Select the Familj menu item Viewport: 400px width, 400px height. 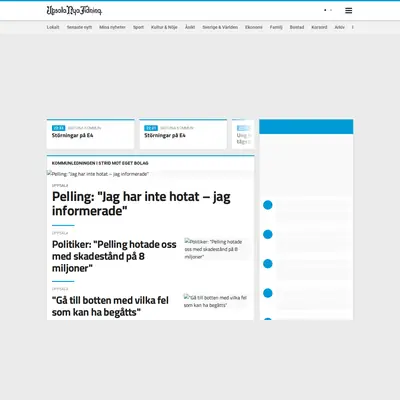pos(276,27)
